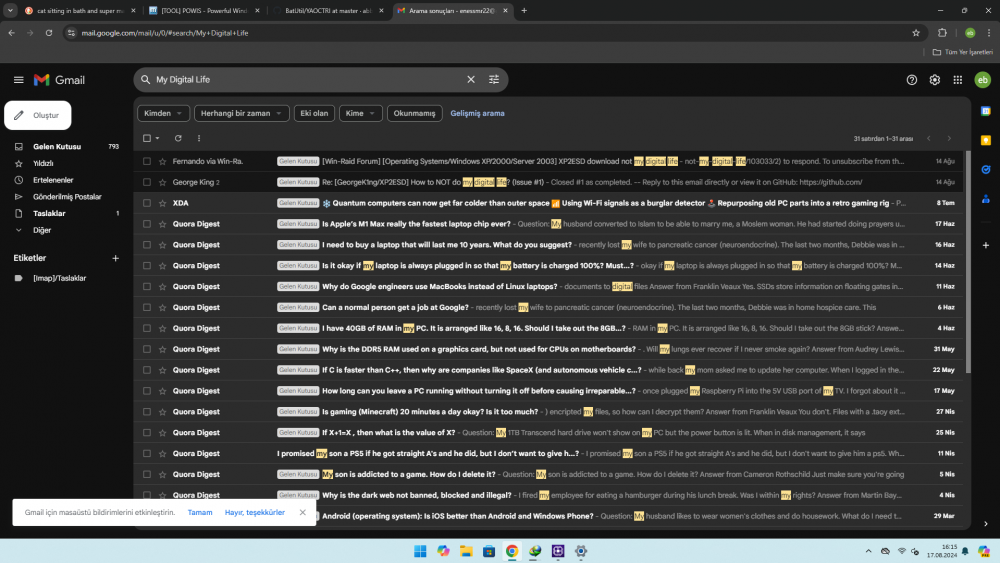Switch to the [TOOL] POWIS browser tab
1000x563 pixels.
pos(203,10)
